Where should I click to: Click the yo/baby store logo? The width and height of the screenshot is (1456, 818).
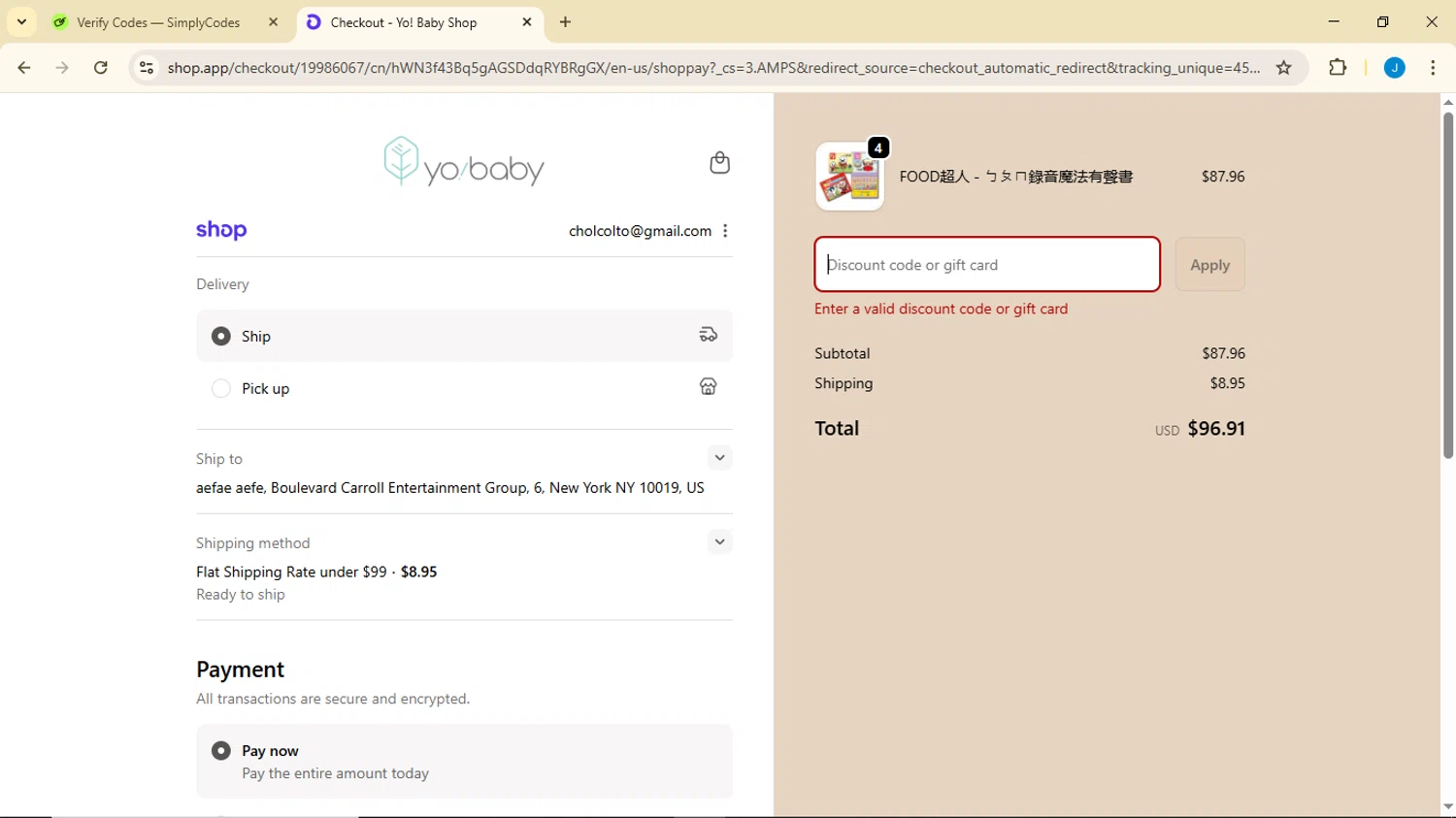click(x=464, y=162)
